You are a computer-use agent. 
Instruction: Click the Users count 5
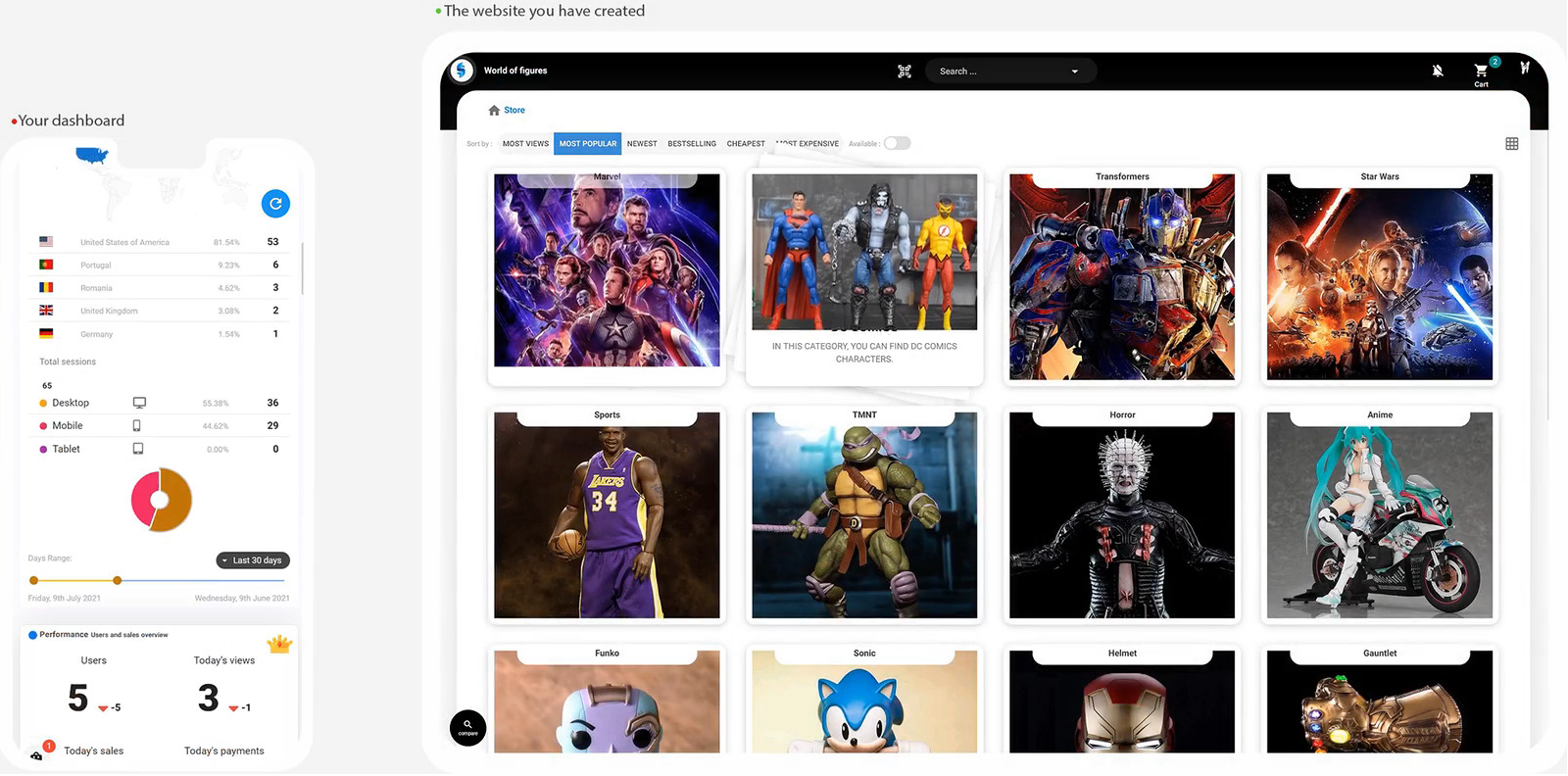78,699
